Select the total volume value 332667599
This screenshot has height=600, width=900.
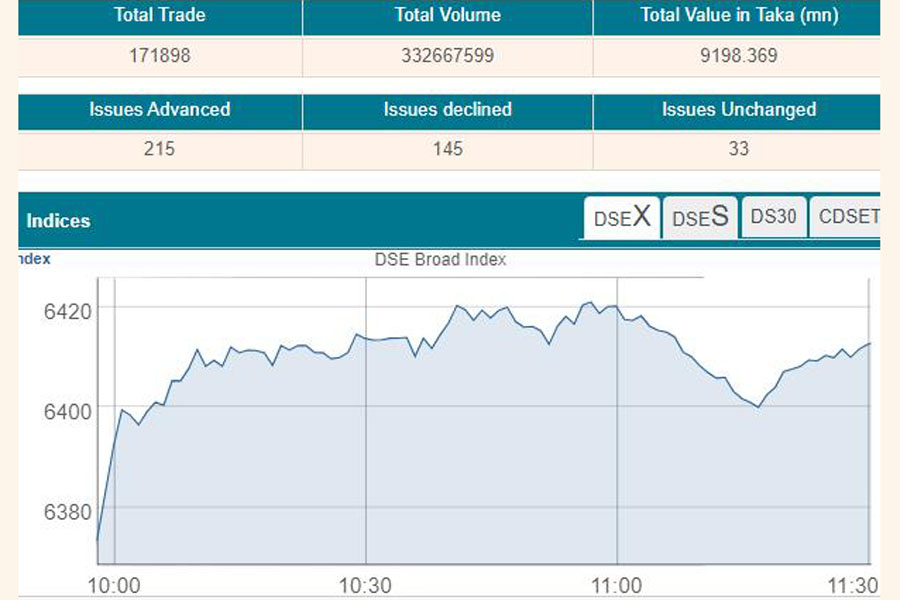(x=447, y=56)
